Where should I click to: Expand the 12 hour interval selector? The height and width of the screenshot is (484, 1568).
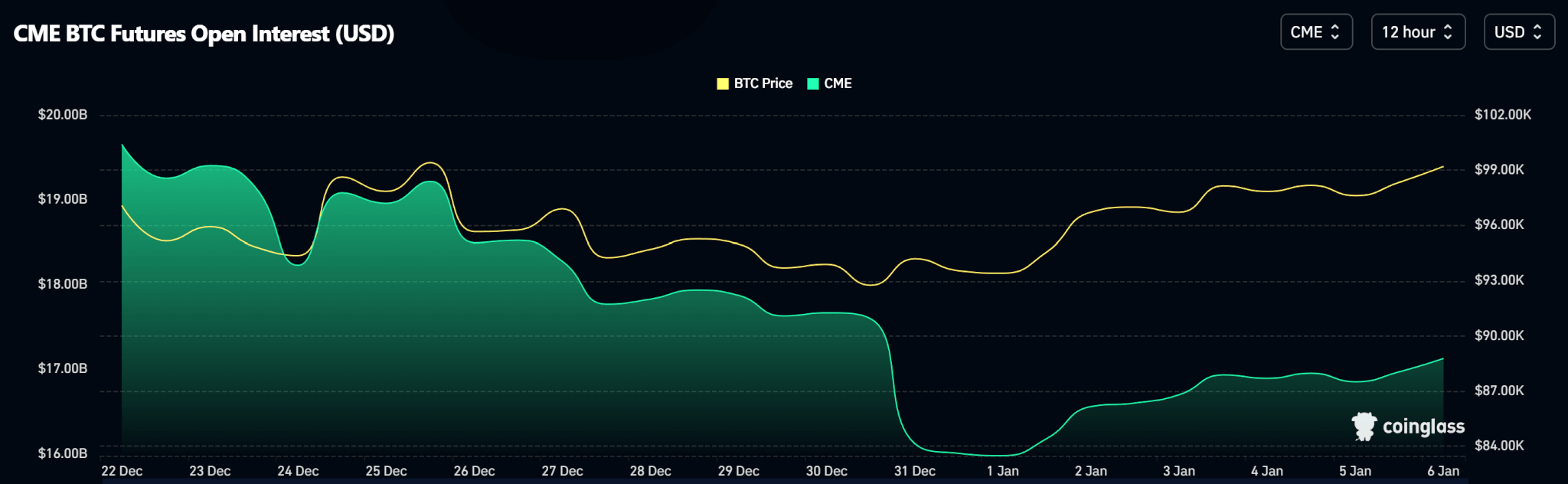1417,32
